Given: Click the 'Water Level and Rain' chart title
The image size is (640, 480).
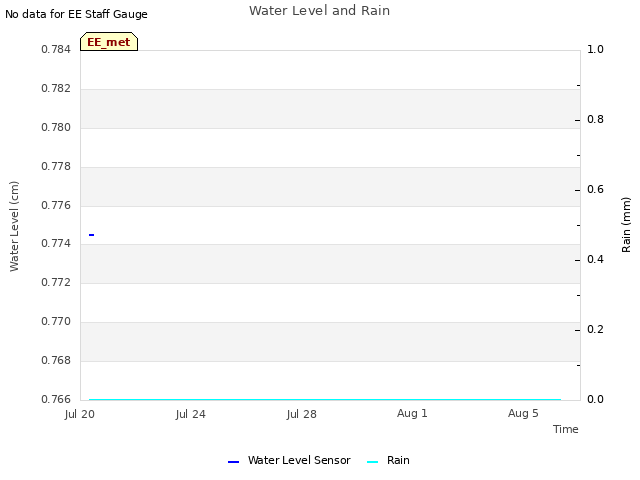Looking at the screenshot, I should 320,11.
